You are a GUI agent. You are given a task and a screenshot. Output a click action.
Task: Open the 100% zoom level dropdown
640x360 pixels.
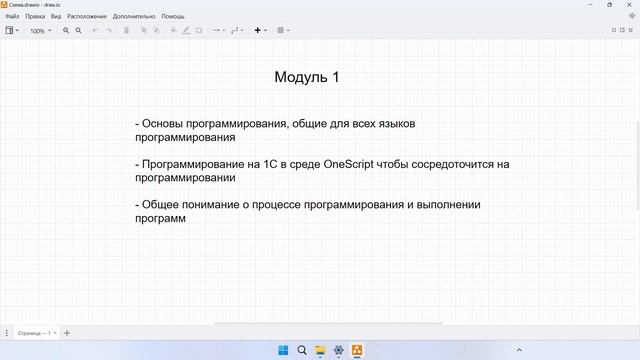41,31
